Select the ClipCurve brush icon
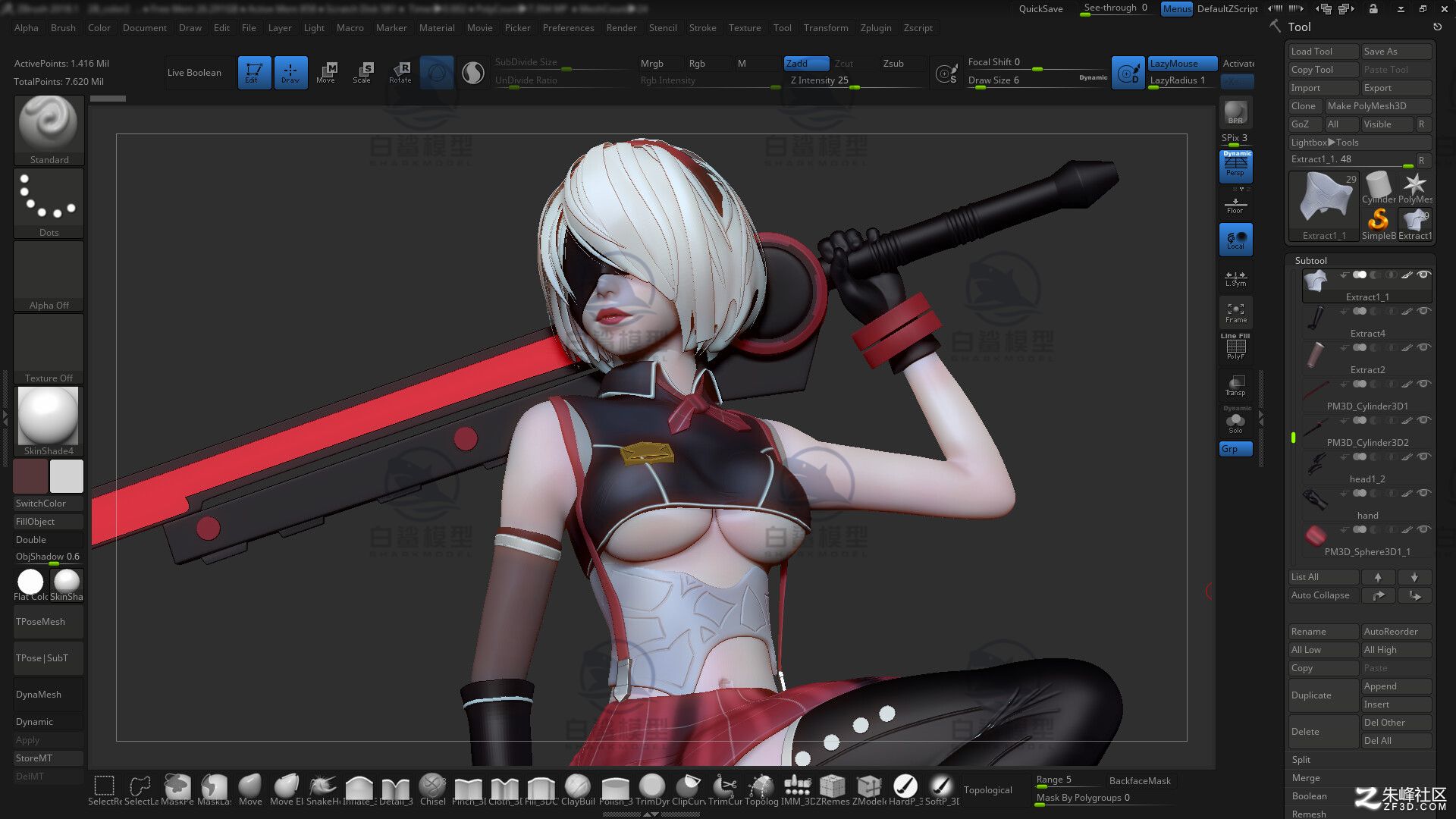 [x=688, y=789]
